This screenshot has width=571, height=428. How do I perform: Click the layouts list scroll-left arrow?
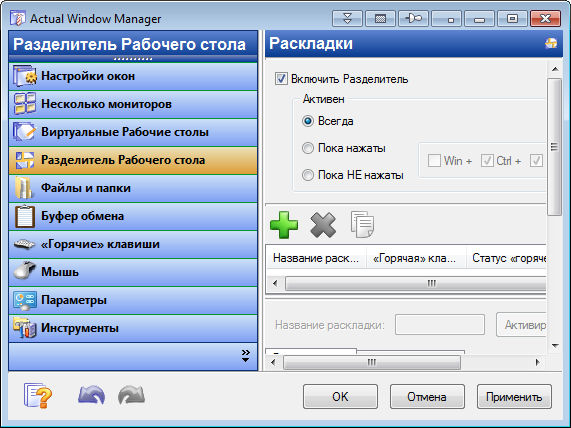275,283
